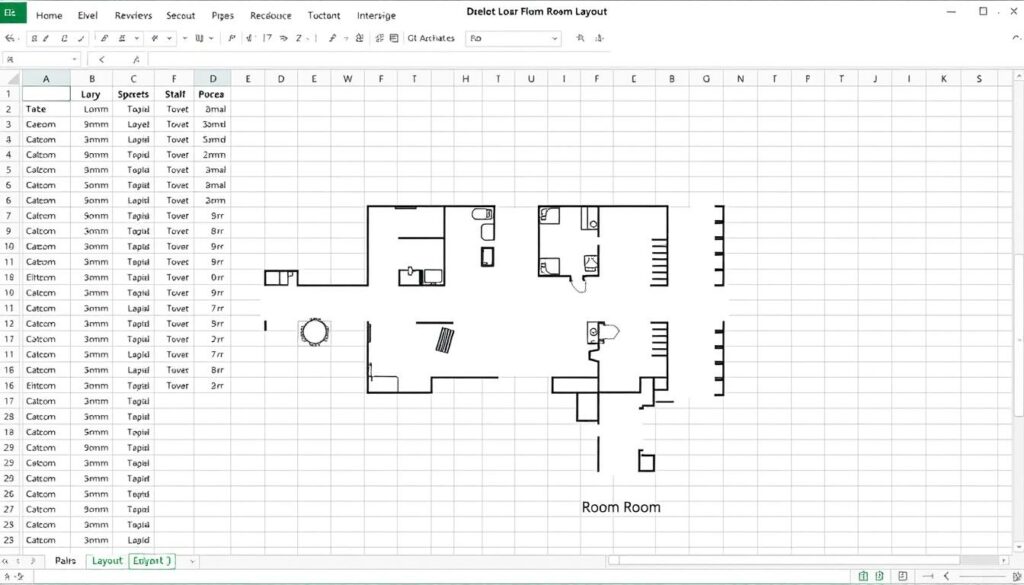Viewport: 1024px width, 585px height.
Task: Click the Select All corner box
Action: pos(10,78)
